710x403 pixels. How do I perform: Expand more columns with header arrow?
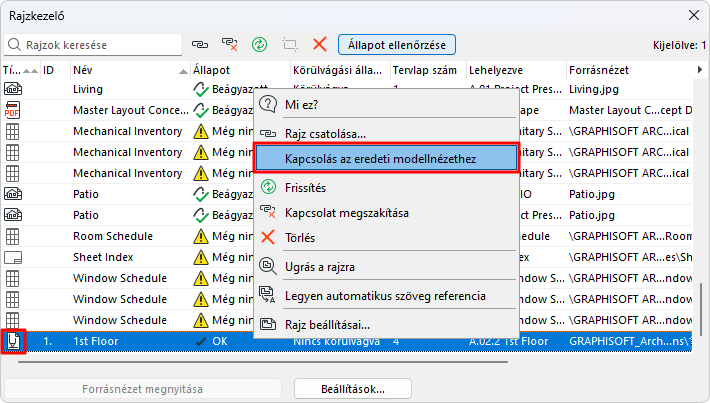(x=700, y=70)
